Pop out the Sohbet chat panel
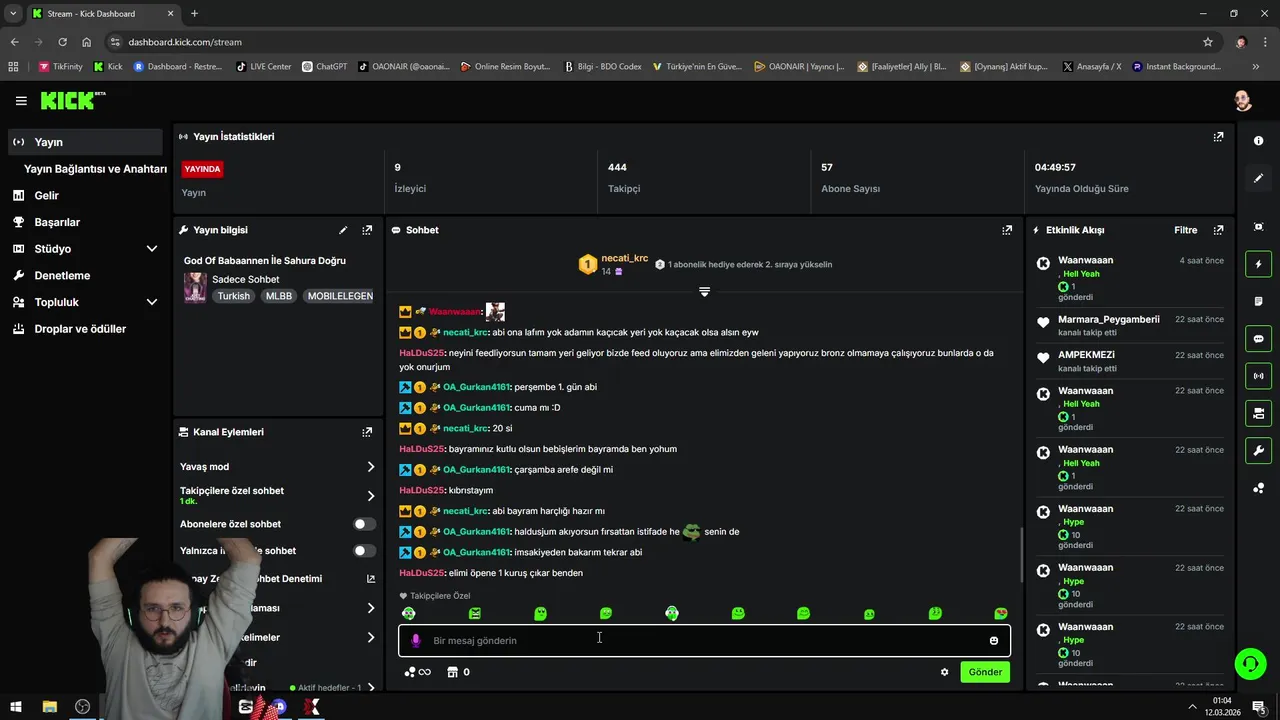Image resolution: width=1280 pixels, height=720 pixels. click(1007, 230)
